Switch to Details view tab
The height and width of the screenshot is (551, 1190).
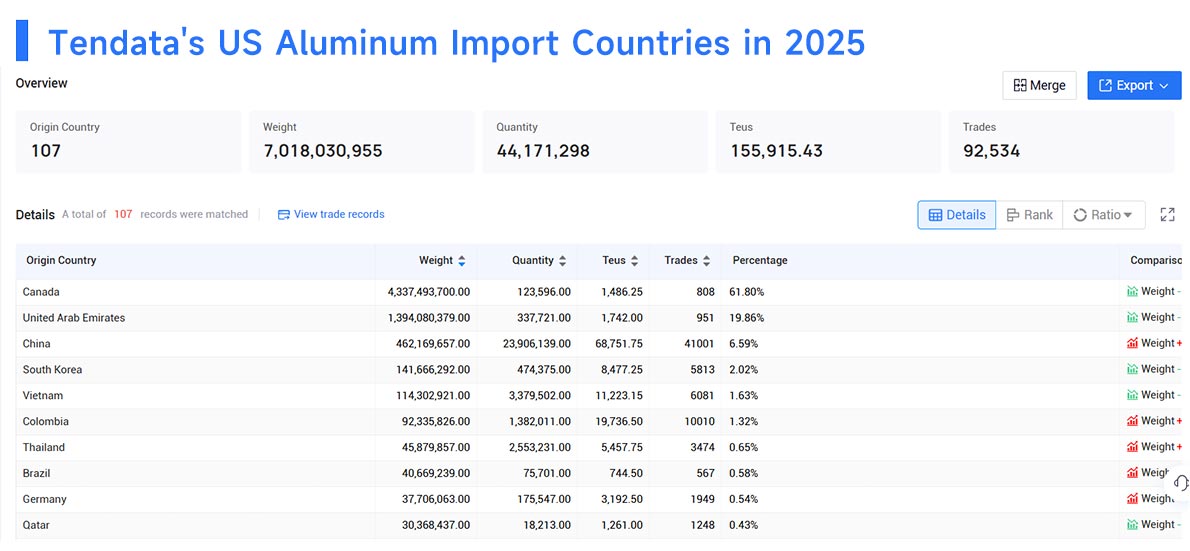(x=956, y=215)
